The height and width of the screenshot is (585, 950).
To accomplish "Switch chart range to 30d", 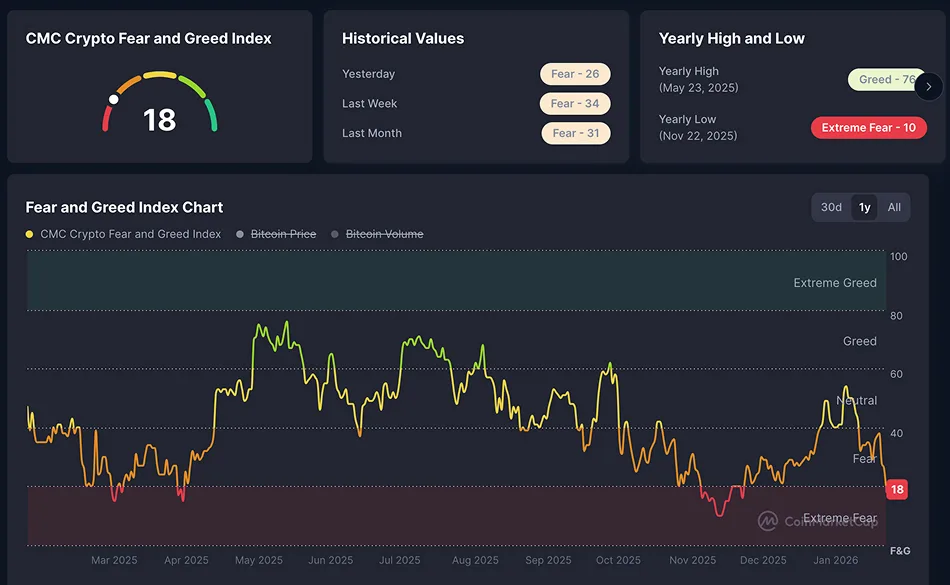I will [831, 207].
